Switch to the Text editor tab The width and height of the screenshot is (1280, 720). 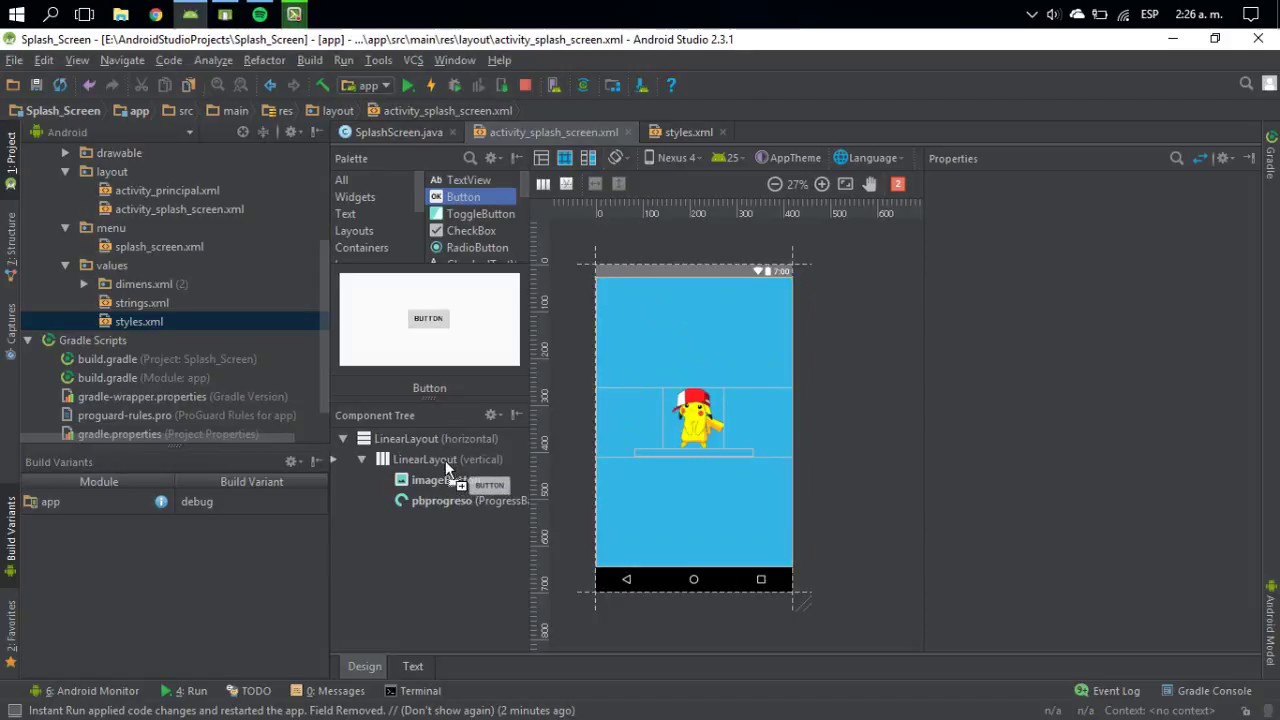point(413,666)
